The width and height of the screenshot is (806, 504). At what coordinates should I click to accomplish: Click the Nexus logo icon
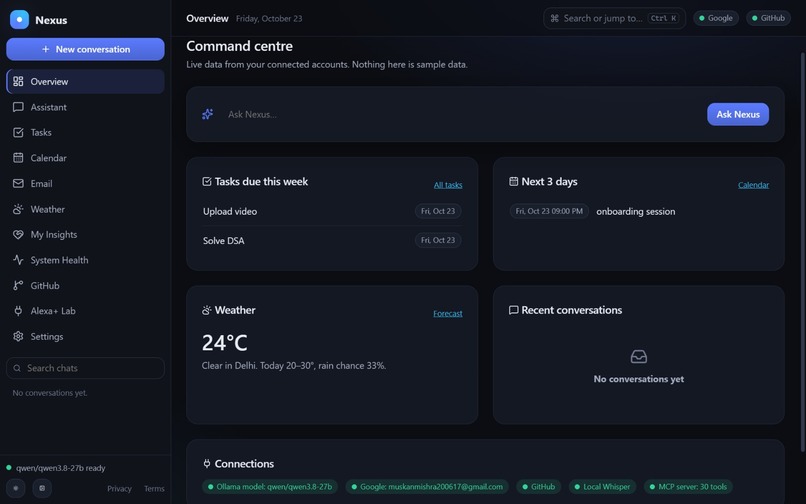click(20, 20)
